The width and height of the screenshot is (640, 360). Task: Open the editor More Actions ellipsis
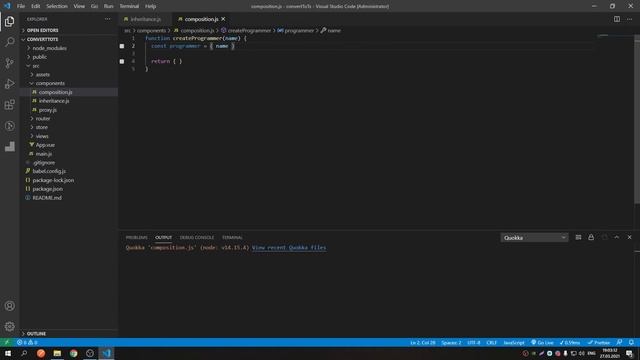tap(629, 19)
